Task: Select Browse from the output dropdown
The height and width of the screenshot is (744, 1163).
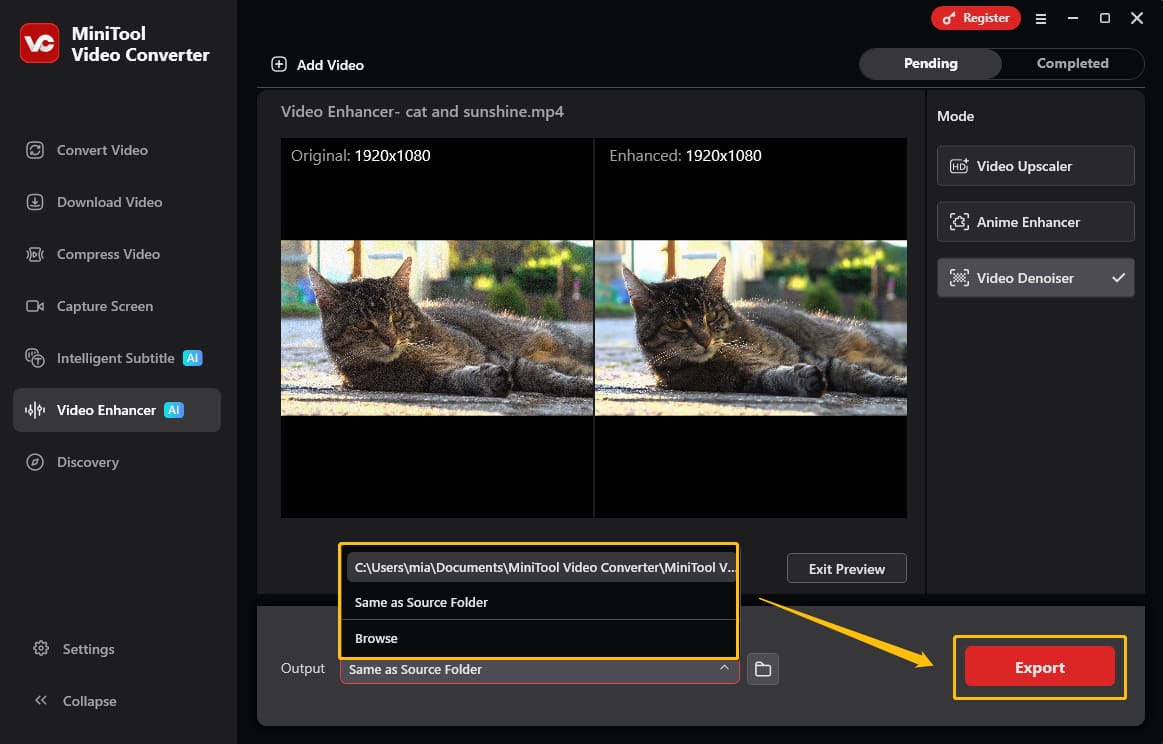Action: (x=376, y=638)
